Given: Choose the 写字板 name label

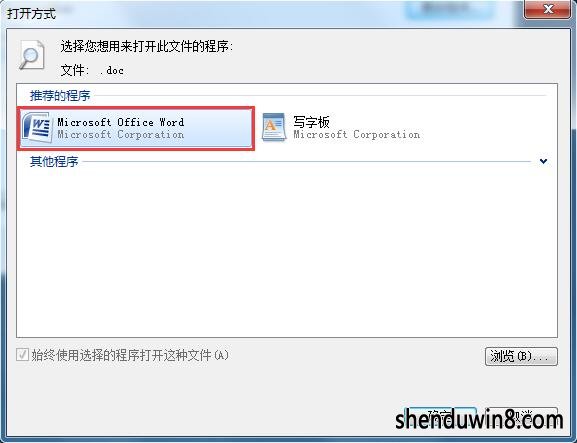Looking at the screenshot, I should (311, 121).
